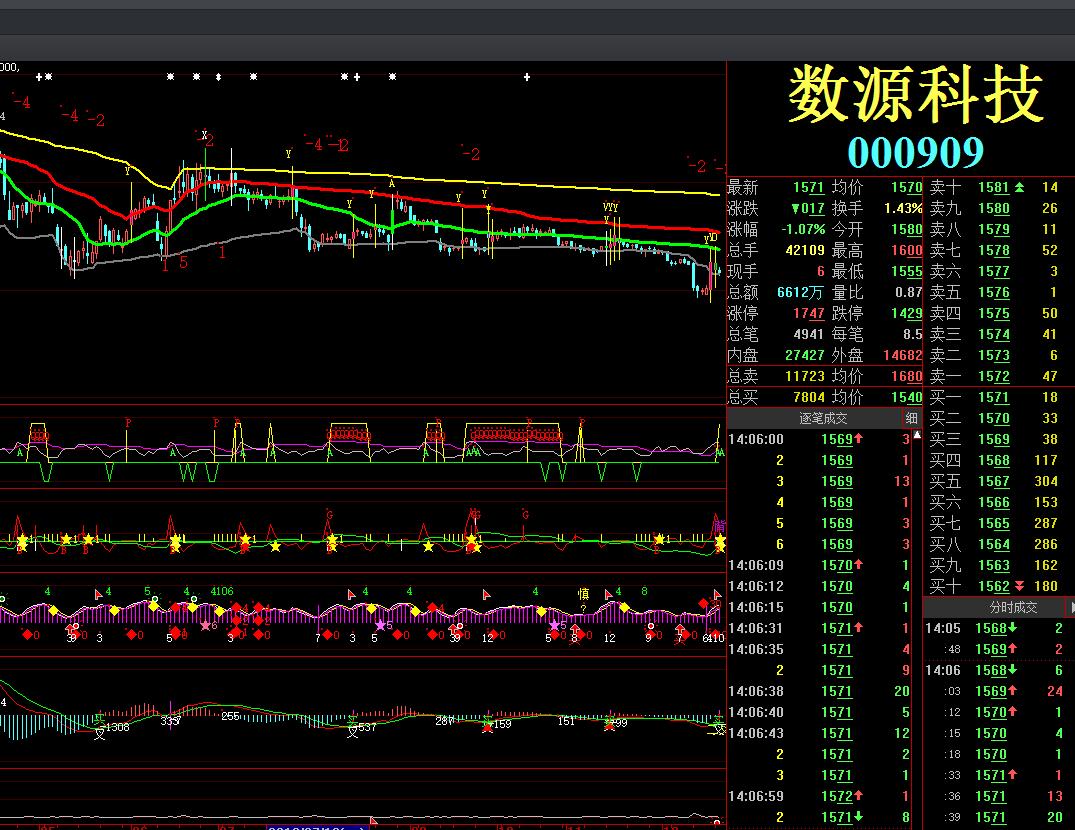1075x830 pixels.
Task: Click the 14:06:35 trade time in 逐笔成交
Action: [x=756, y=649]
